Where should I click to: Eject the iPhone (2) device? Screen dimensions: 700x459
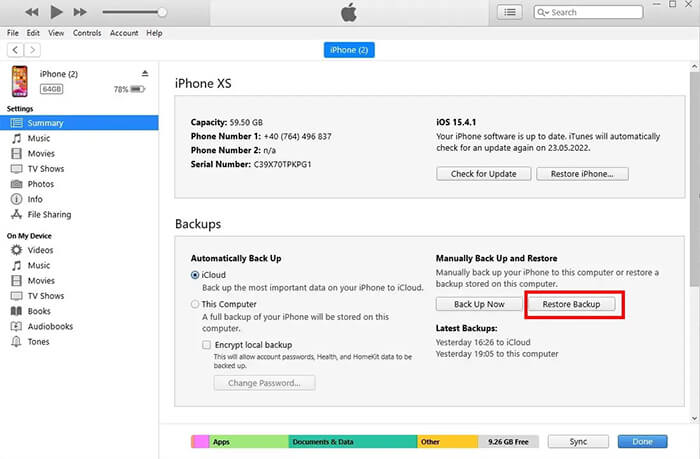[145, 73]
